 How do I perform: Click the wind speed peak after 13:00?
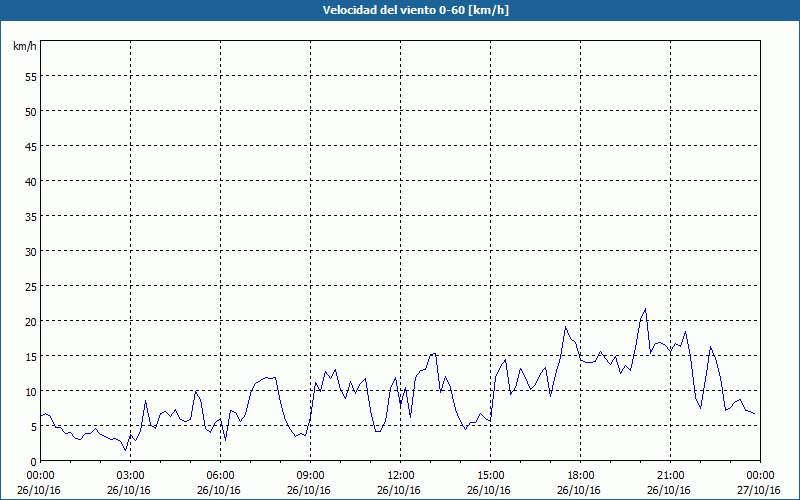tap(434, 353)
